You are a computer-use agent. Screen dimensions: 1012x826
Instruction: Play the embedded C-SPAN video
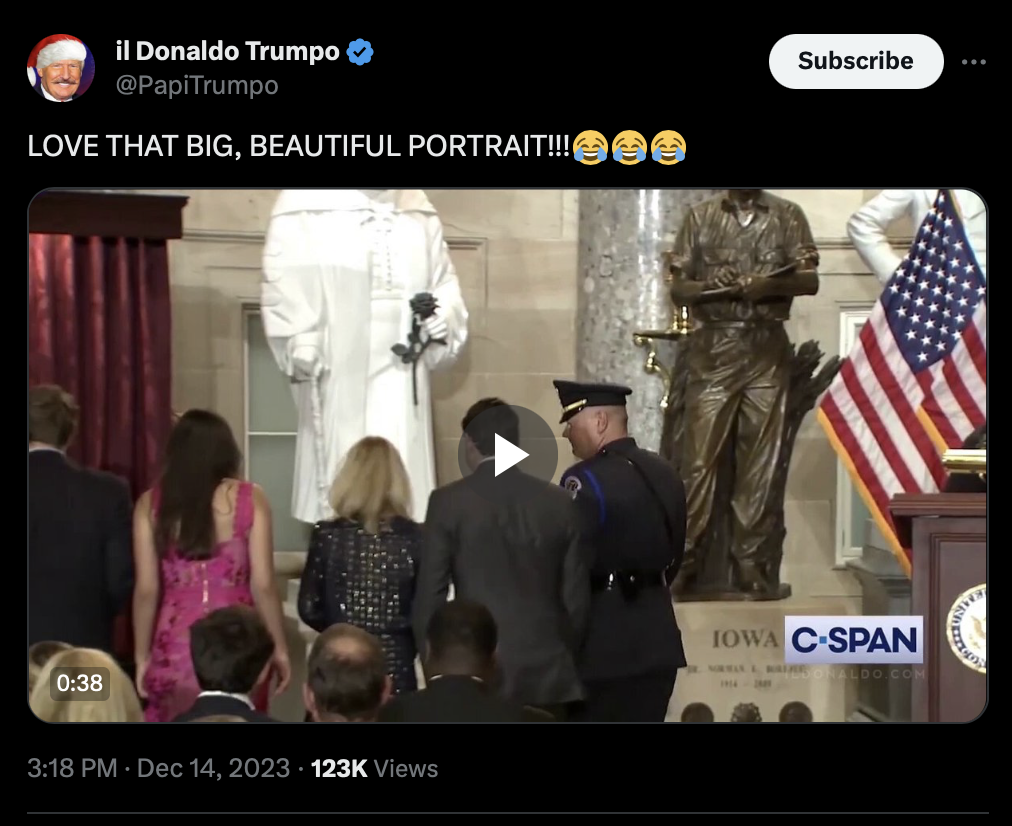pyautogui.click(x=507, y=455)
